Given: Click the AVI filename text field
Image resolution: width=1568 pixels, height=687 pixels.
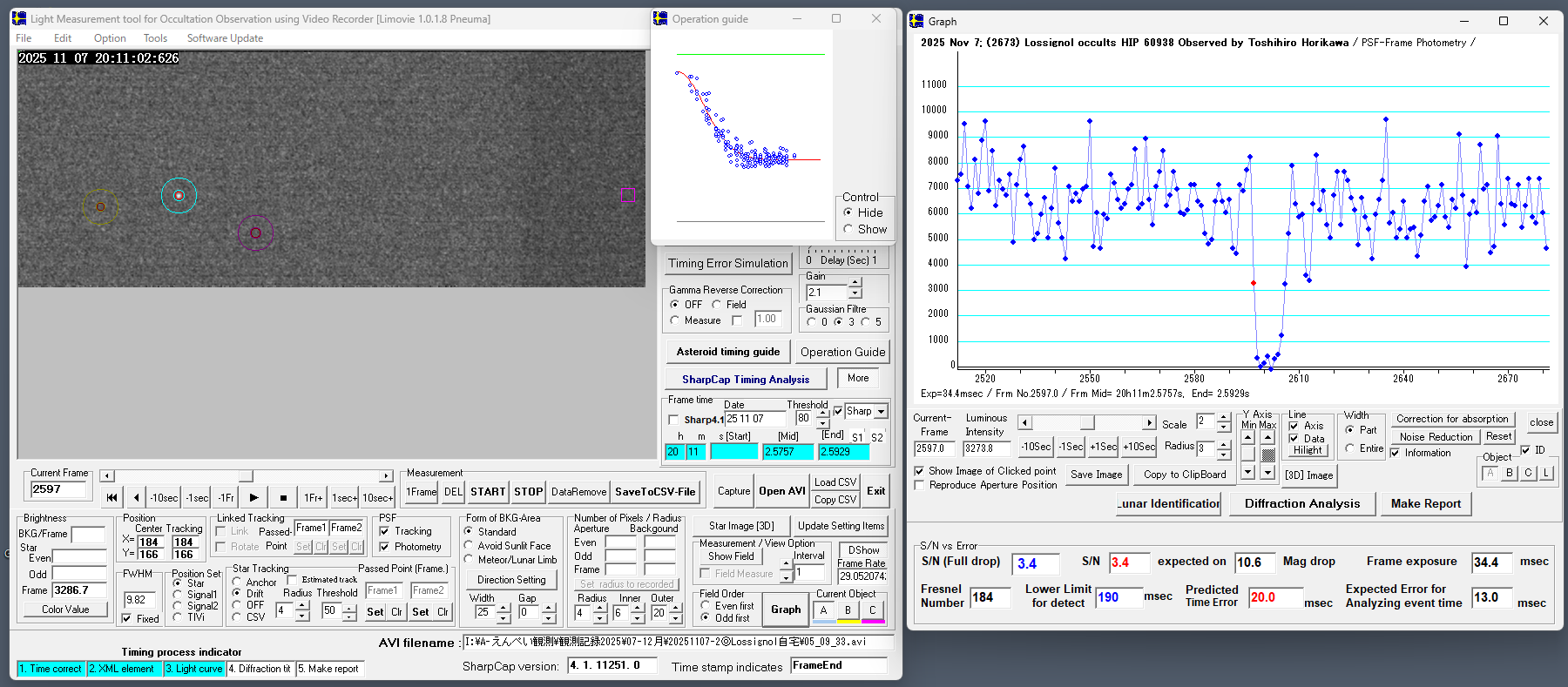Looking at the screenshot, I should 678,643.
